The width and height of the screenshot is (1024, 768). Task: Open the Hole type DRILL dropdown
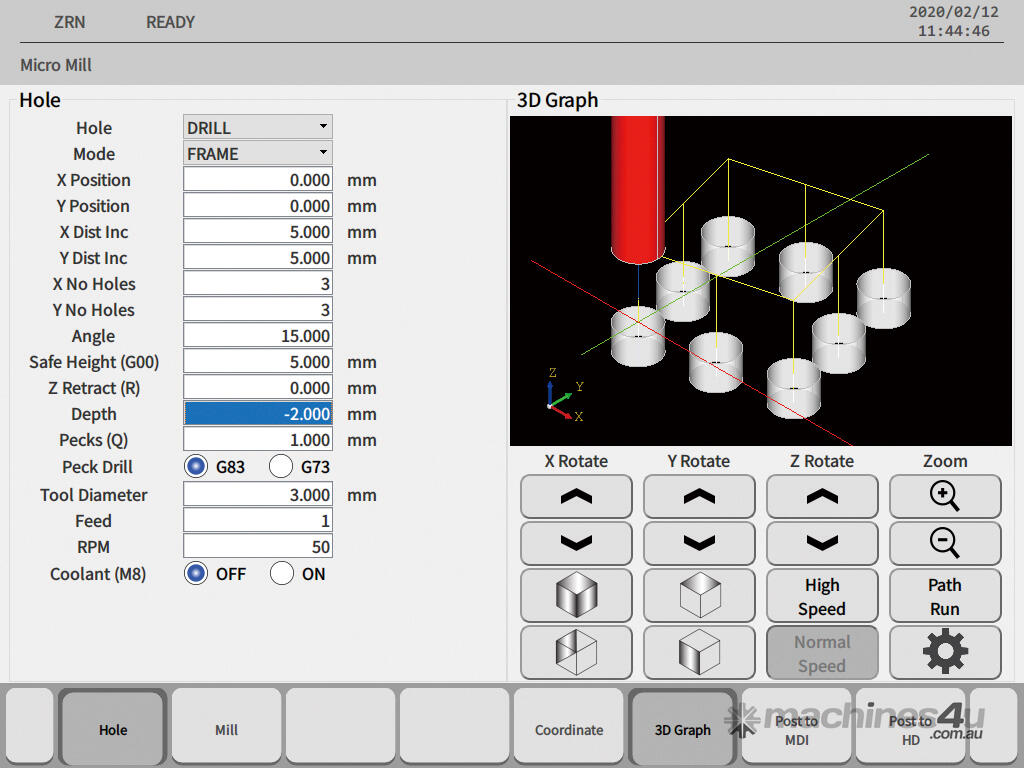coord(258,128)
